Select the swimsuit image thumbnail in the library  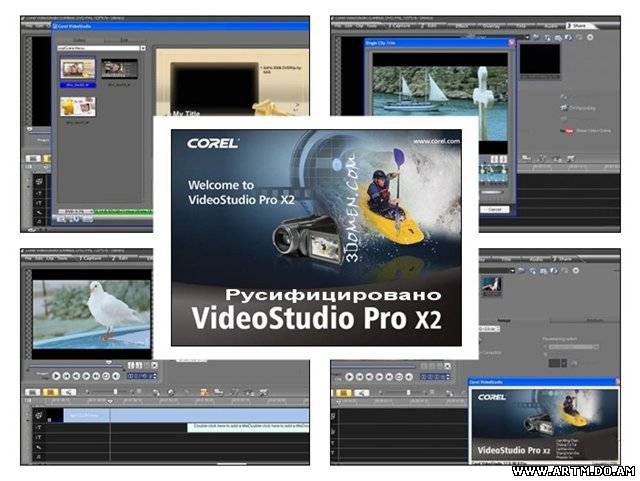click(x=491, y=285)
